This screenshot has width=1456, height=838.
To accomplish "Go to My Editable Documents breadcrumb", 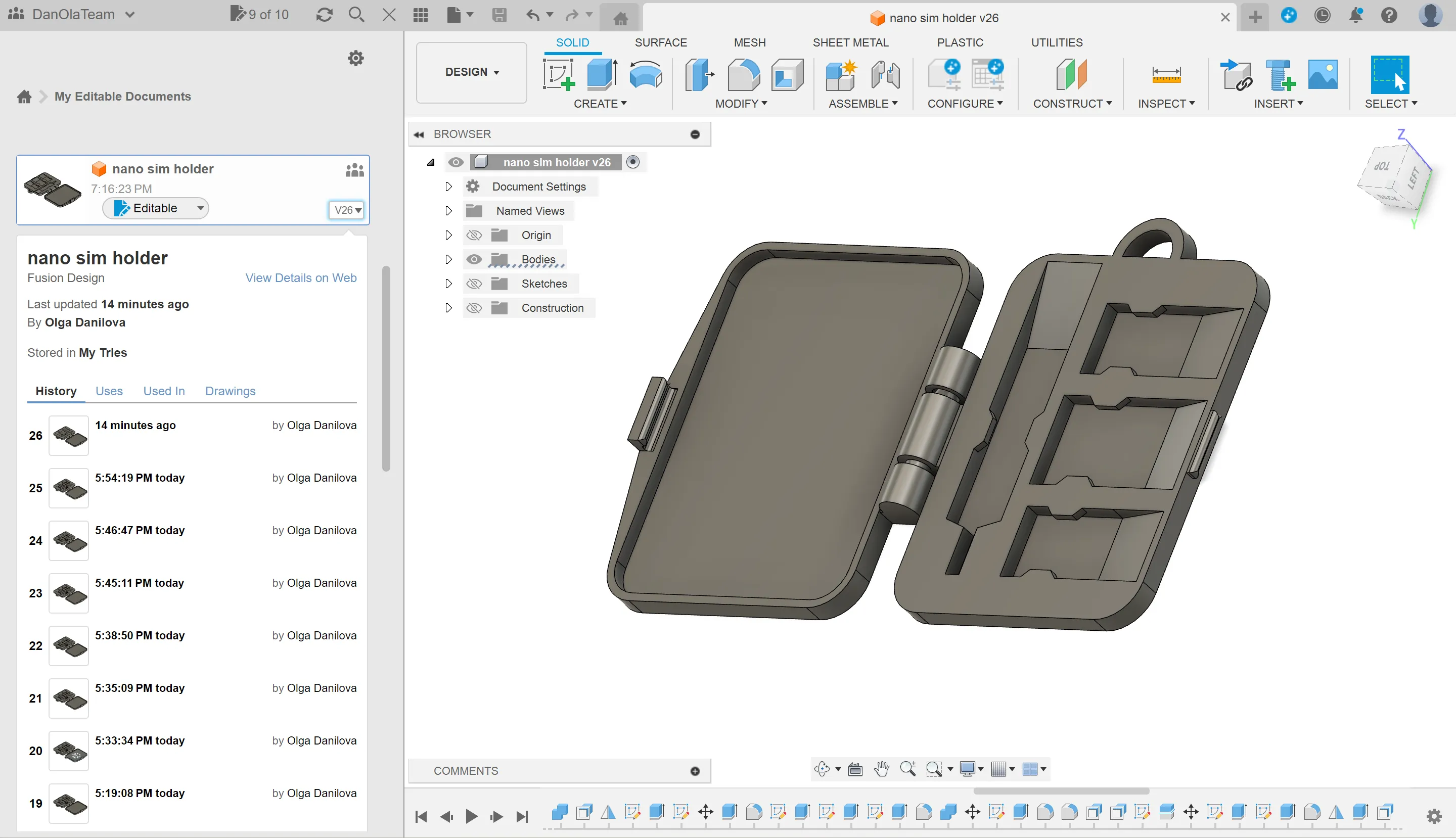I will tap(123, 97).
